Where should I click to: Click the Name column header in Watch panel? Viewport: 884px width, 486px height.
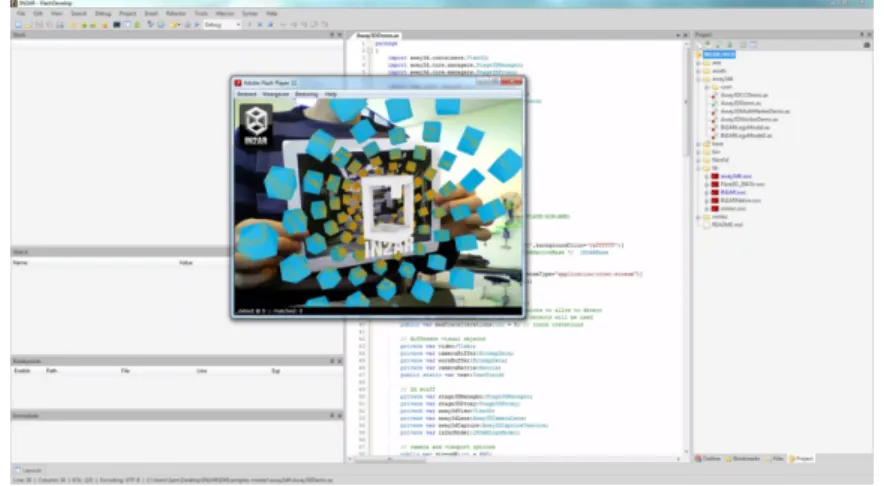pyautogui.click(x=20, y=263)
